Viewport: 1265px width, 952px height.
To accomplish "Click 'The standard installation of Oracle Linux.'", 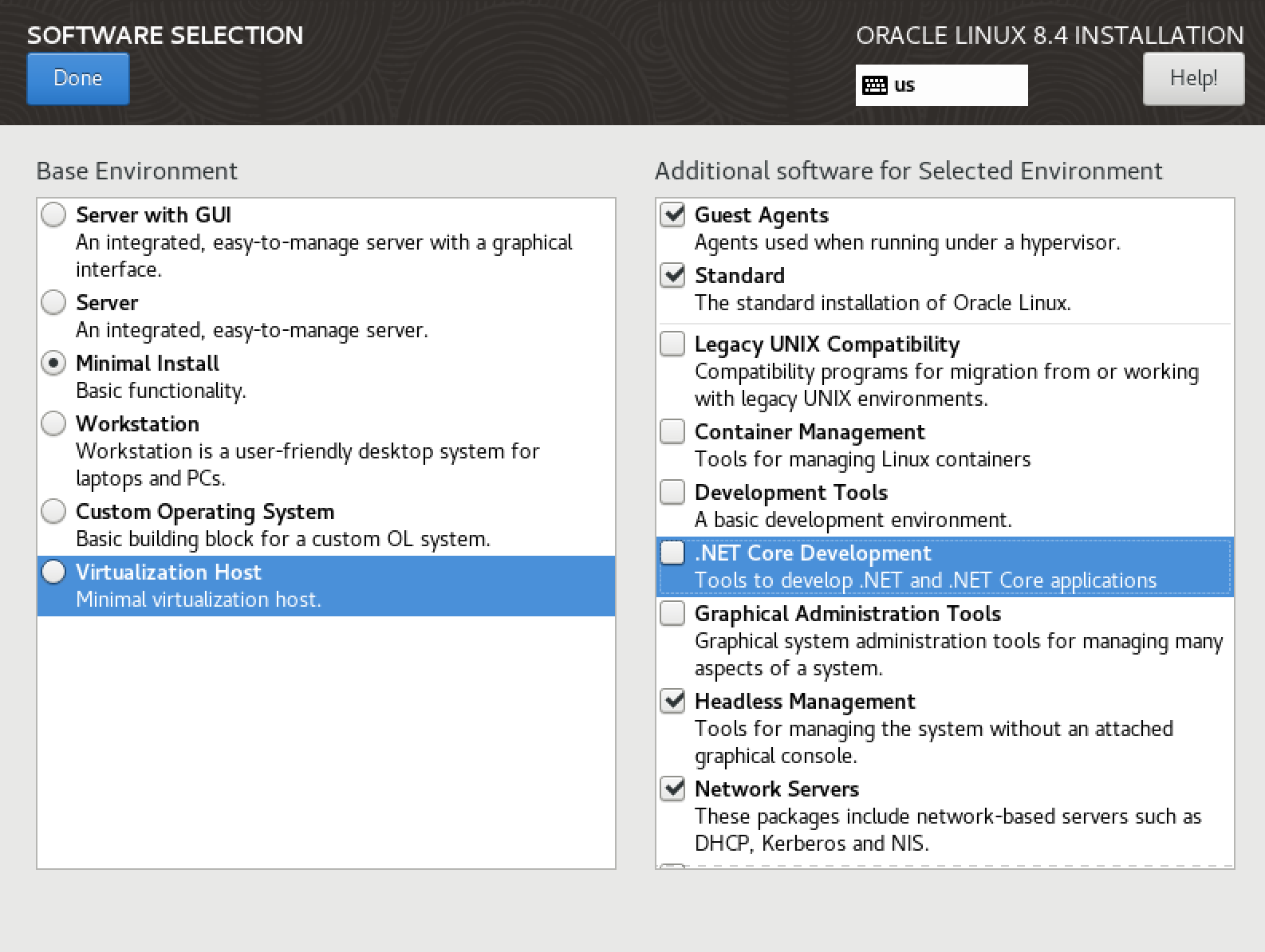I will [x=883, y=303].
